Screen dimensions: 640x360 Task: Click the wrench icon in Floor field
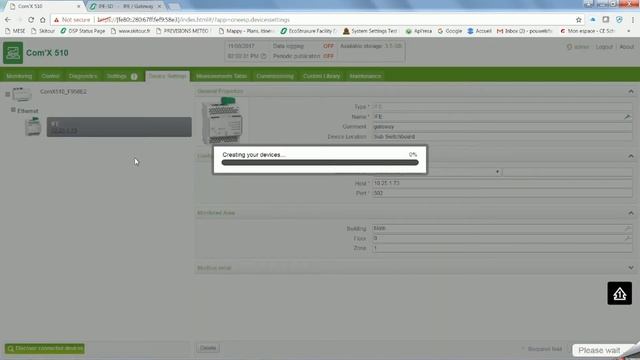tap(627, 238)
